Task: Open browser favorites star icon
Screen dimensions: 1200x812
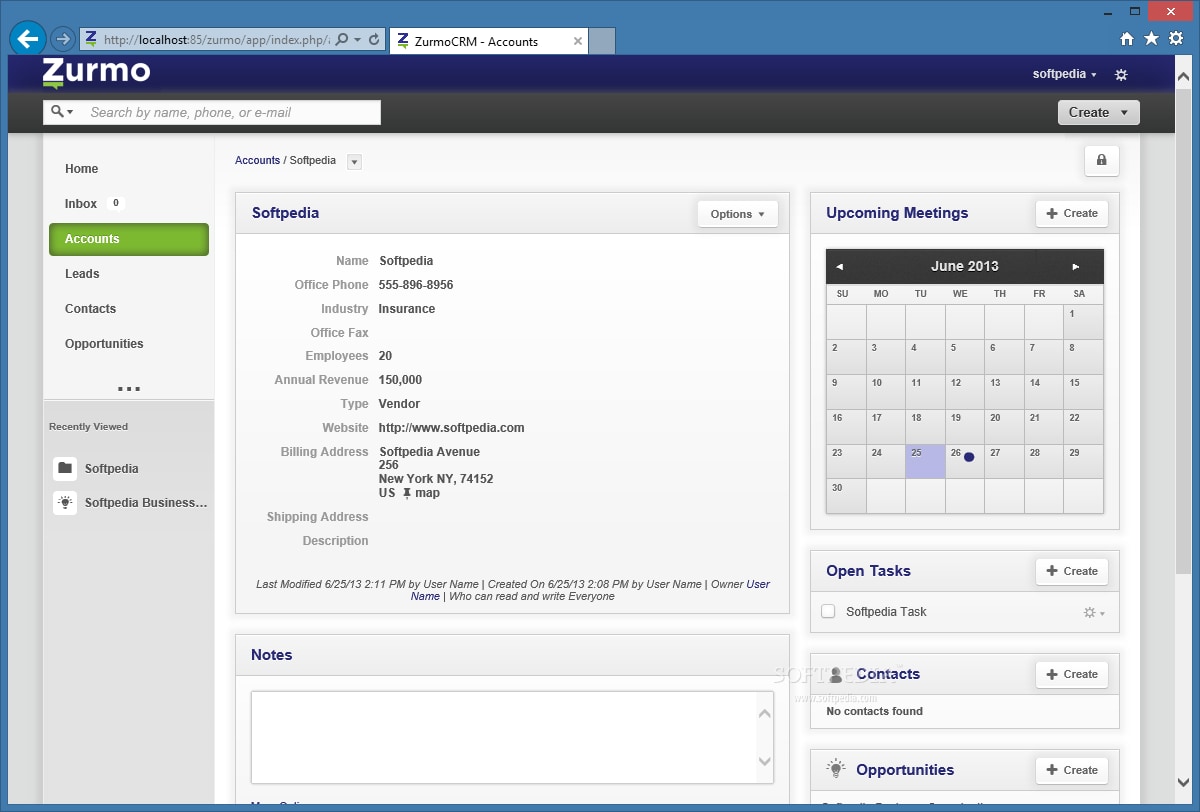Action: pyautogui.click(x=1151, y=39)
